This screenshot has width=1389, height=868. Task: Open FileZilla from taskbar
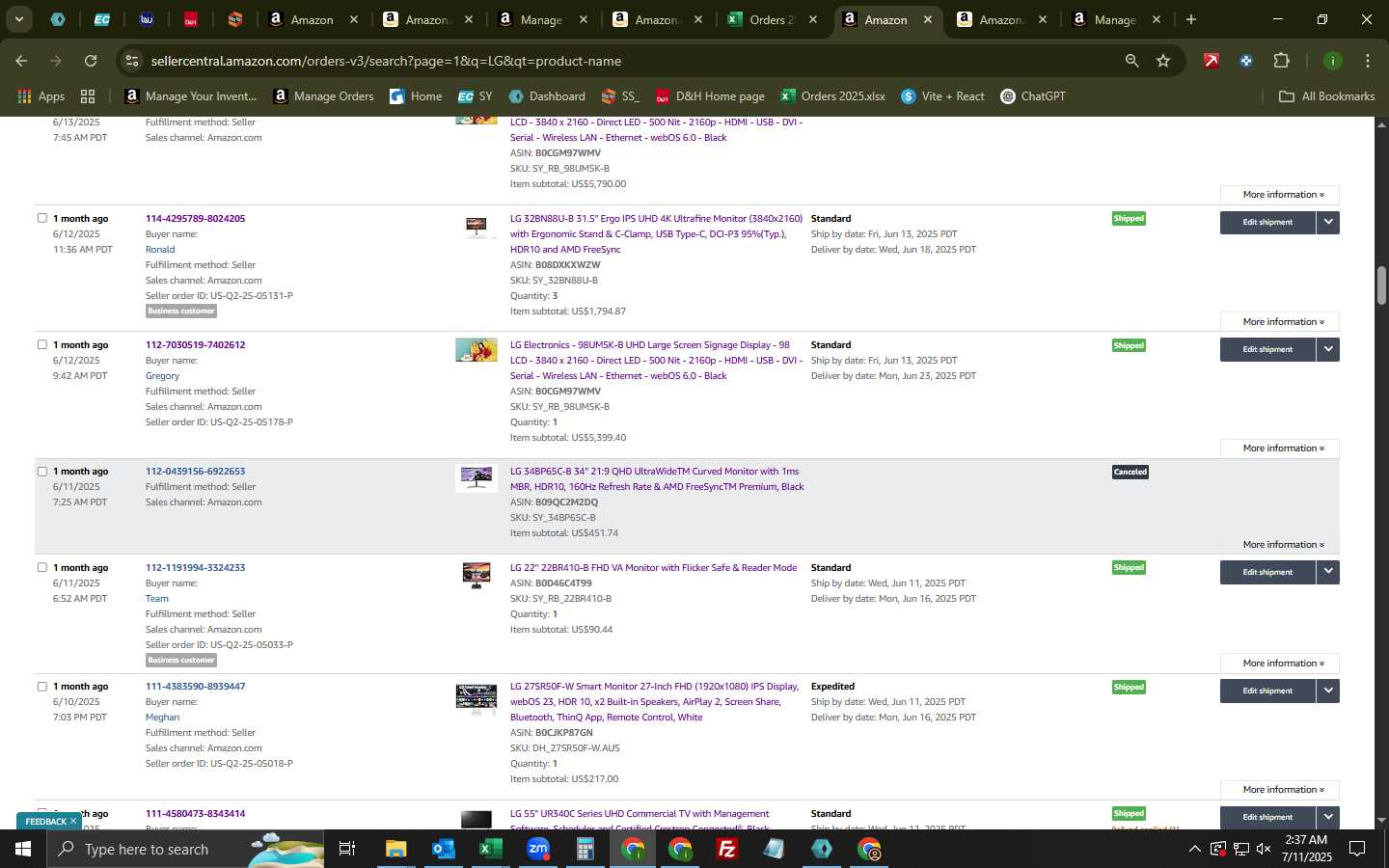[727, 849]
